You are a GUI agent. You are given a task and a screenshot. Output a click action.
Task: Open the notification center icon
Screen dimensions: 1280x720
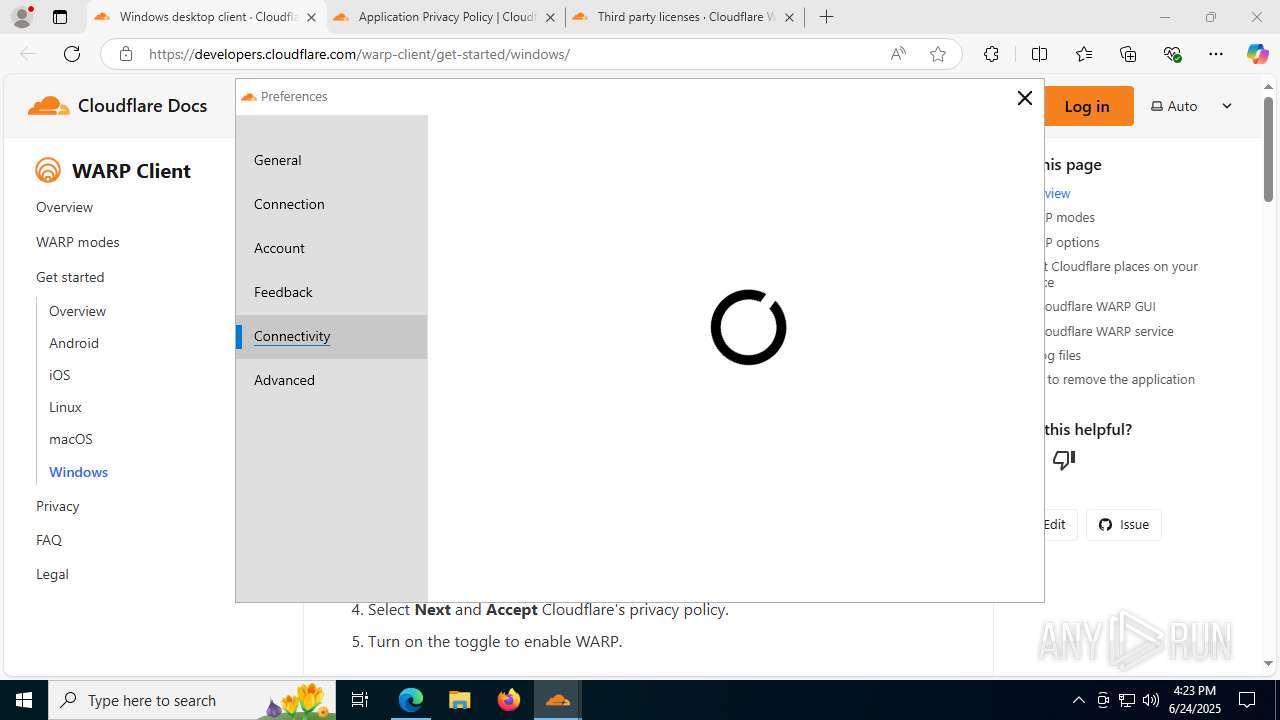point(1247,700)
